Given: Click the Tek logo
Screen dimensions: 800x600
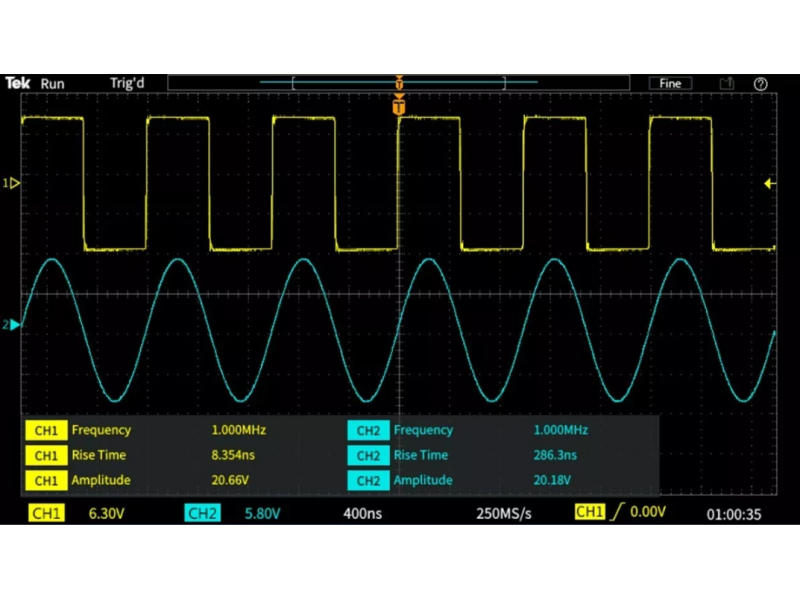Looking at the screenshot, I should 17,83.
